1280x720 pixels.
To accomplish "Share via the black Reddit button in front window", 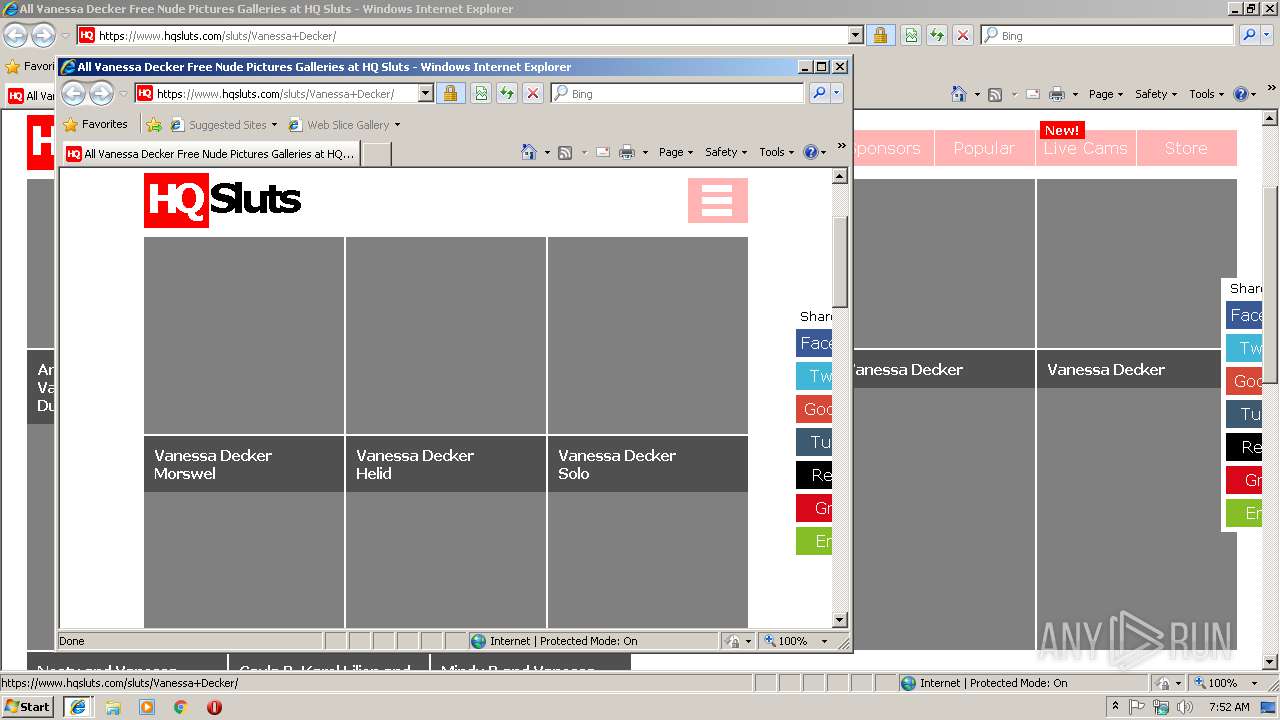I will tap(814, 475).
